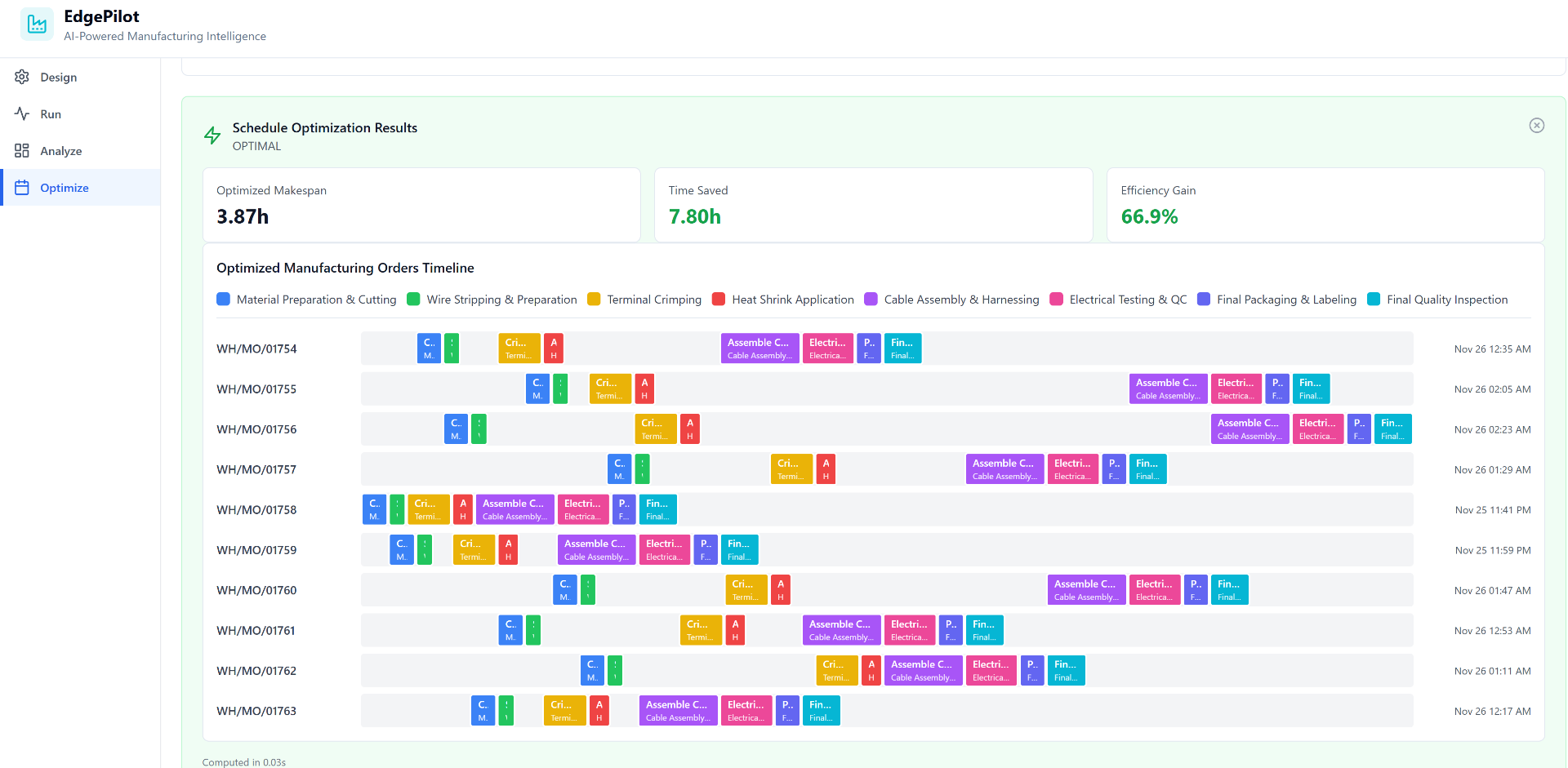Select the WH/MO/01758 order label

point(256,509)
